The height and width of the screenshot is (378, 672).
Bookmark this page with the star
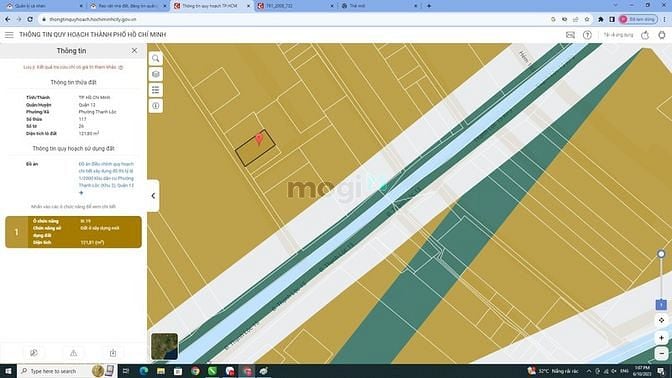(587, 19)
